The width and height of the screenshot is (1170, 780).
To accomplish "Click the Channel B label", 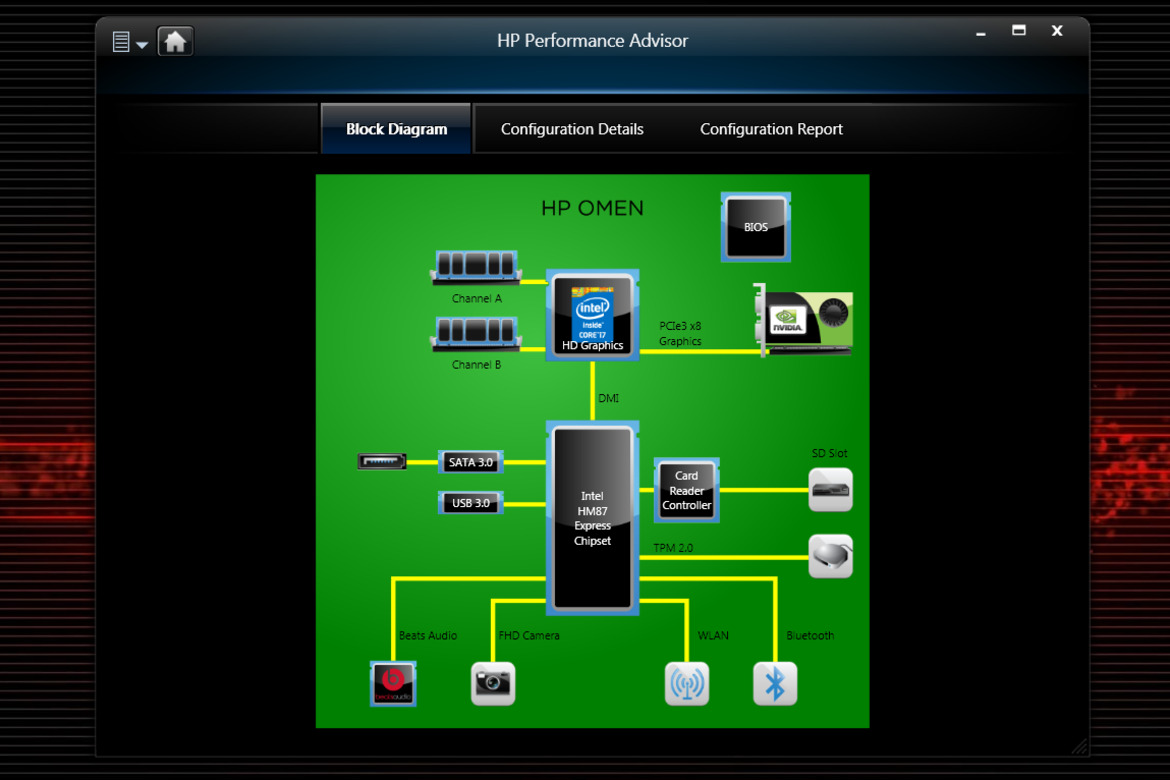I will pos(476,365).
